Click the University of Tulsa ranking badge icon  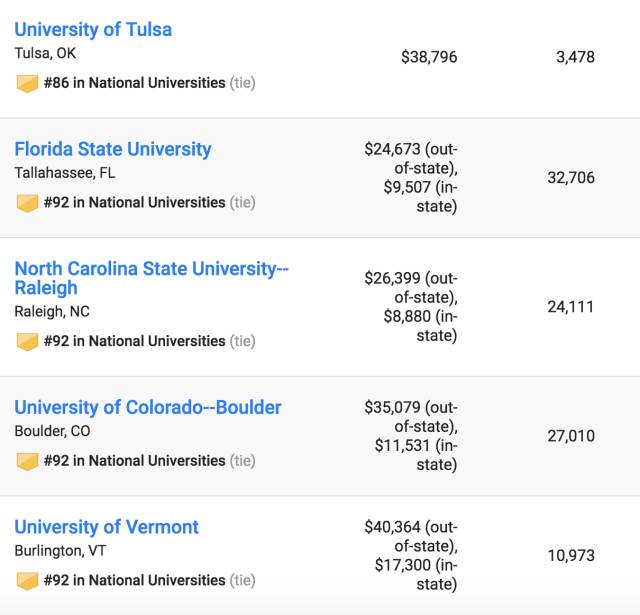[27, 83]
